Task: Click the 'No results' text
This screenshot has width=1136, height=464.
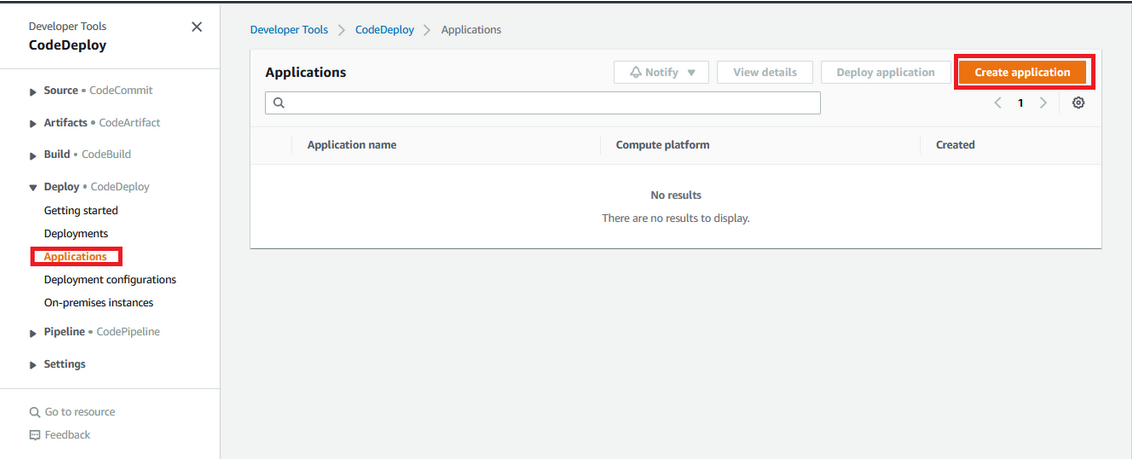Action: (676, 195)
